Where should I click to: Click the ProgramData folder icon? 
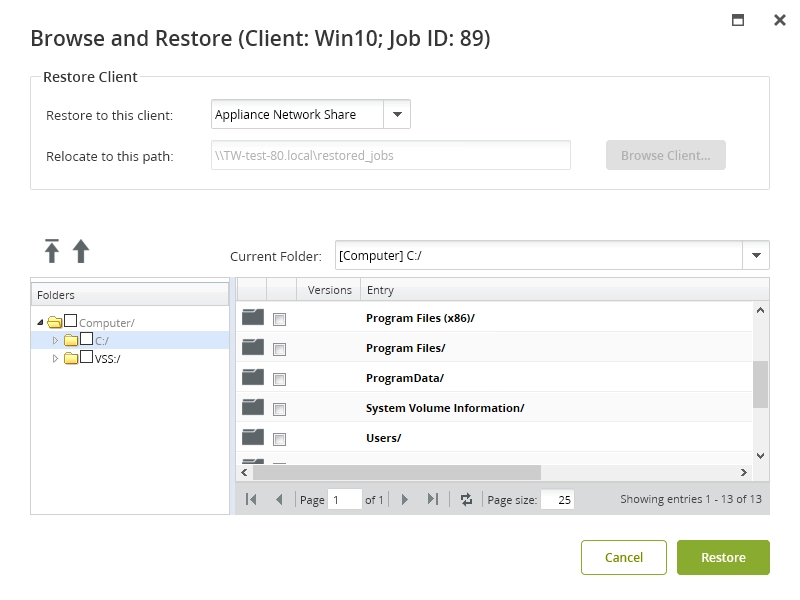tap(253, 378)
